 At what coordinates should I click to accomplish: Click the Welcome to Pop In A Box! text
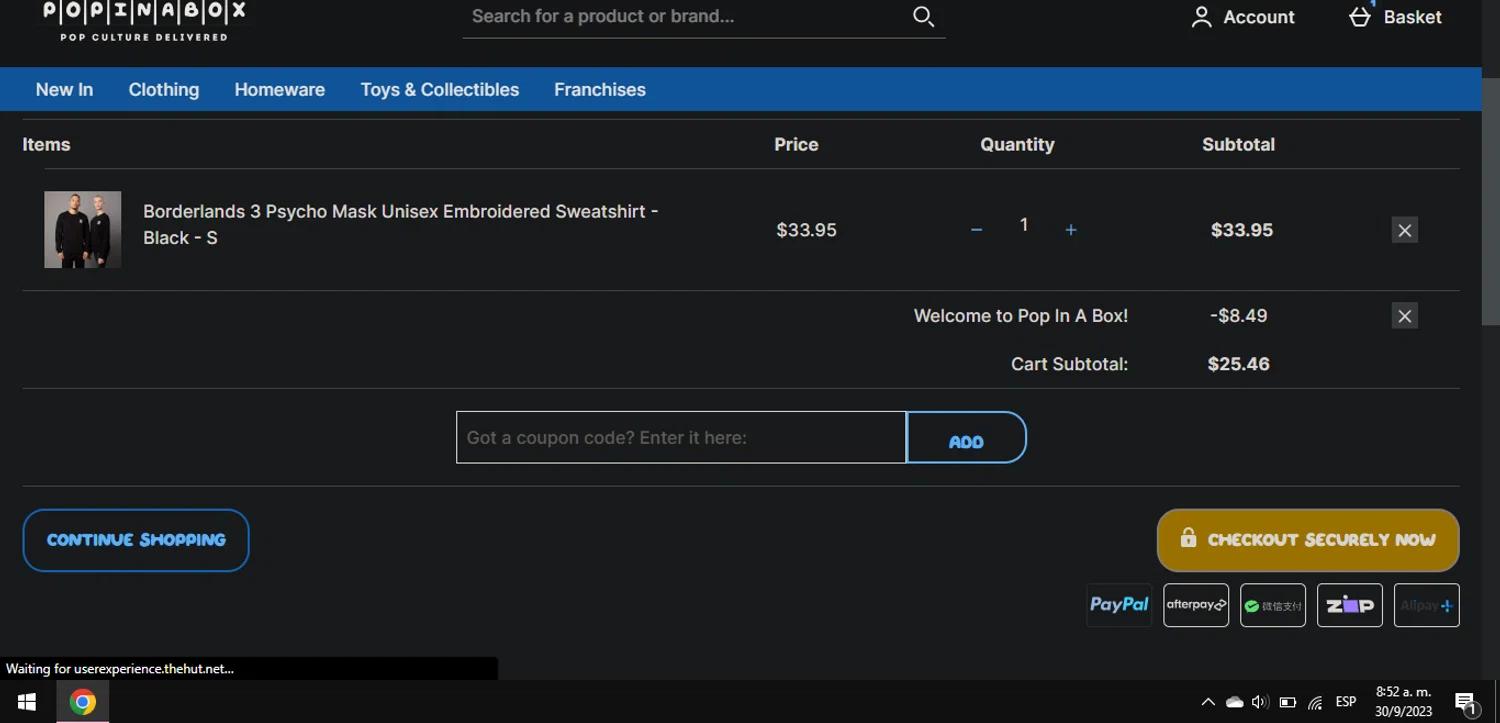point(1021,316)
